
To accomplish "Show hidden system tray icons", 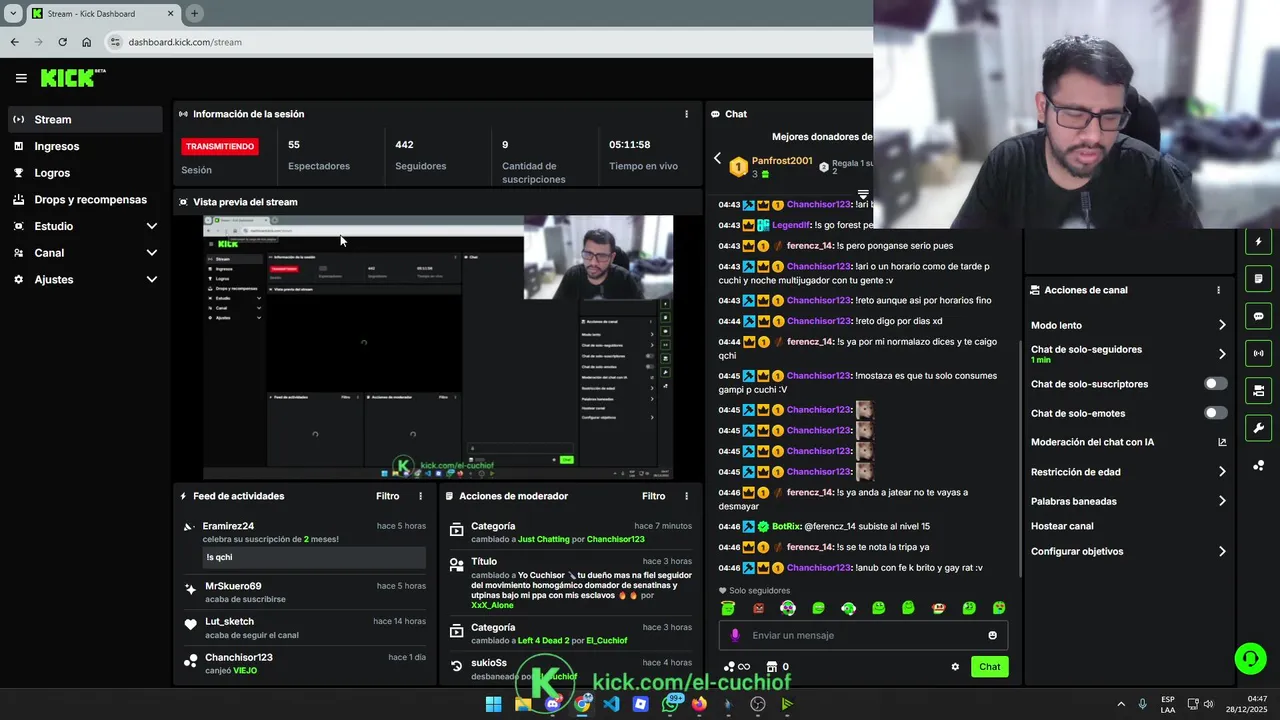I will click(1120, 704).
